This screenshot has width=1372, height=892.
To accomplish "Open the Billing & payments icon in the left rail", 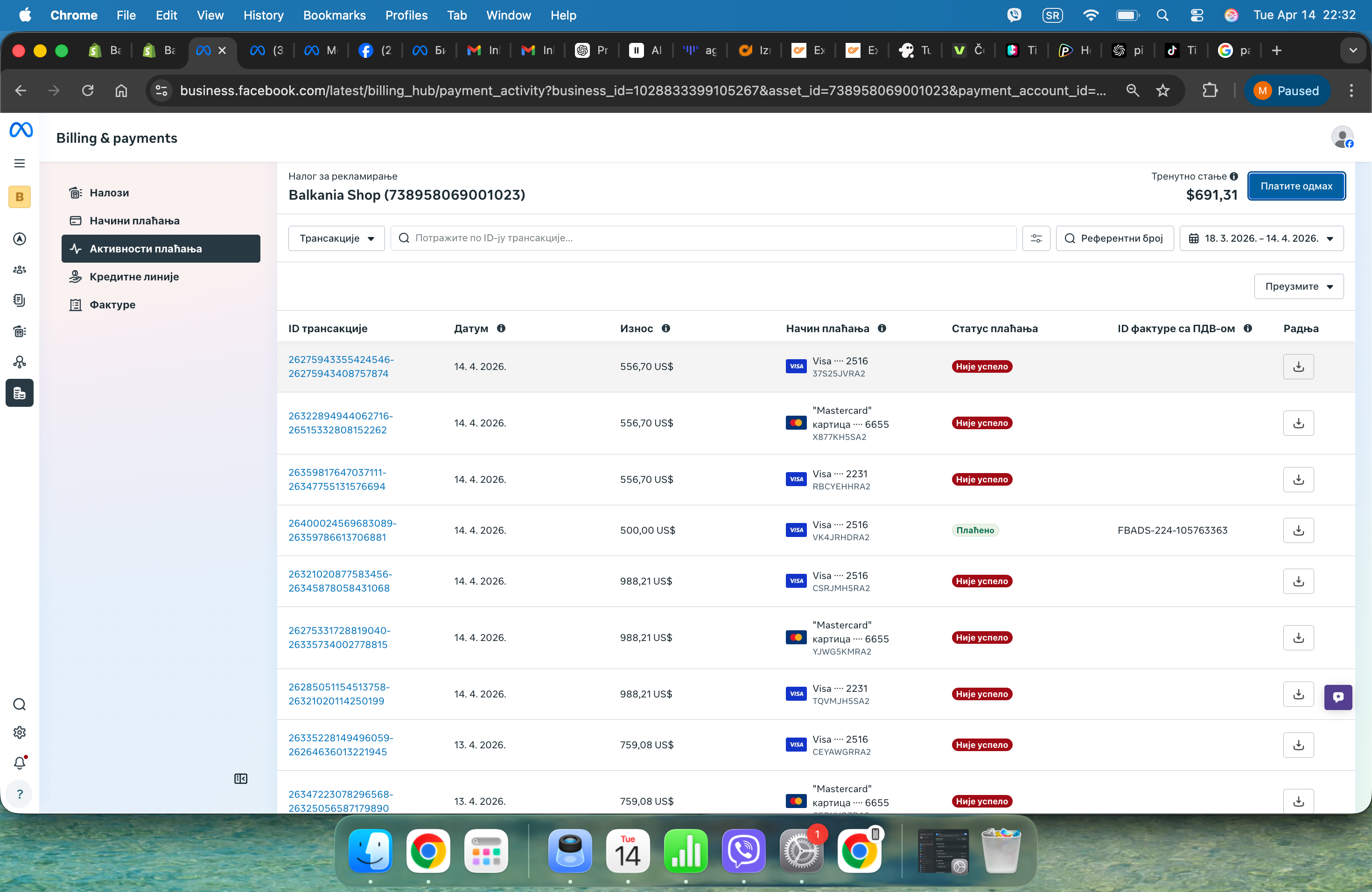I will pyautogui.click(x=20, y=393).
